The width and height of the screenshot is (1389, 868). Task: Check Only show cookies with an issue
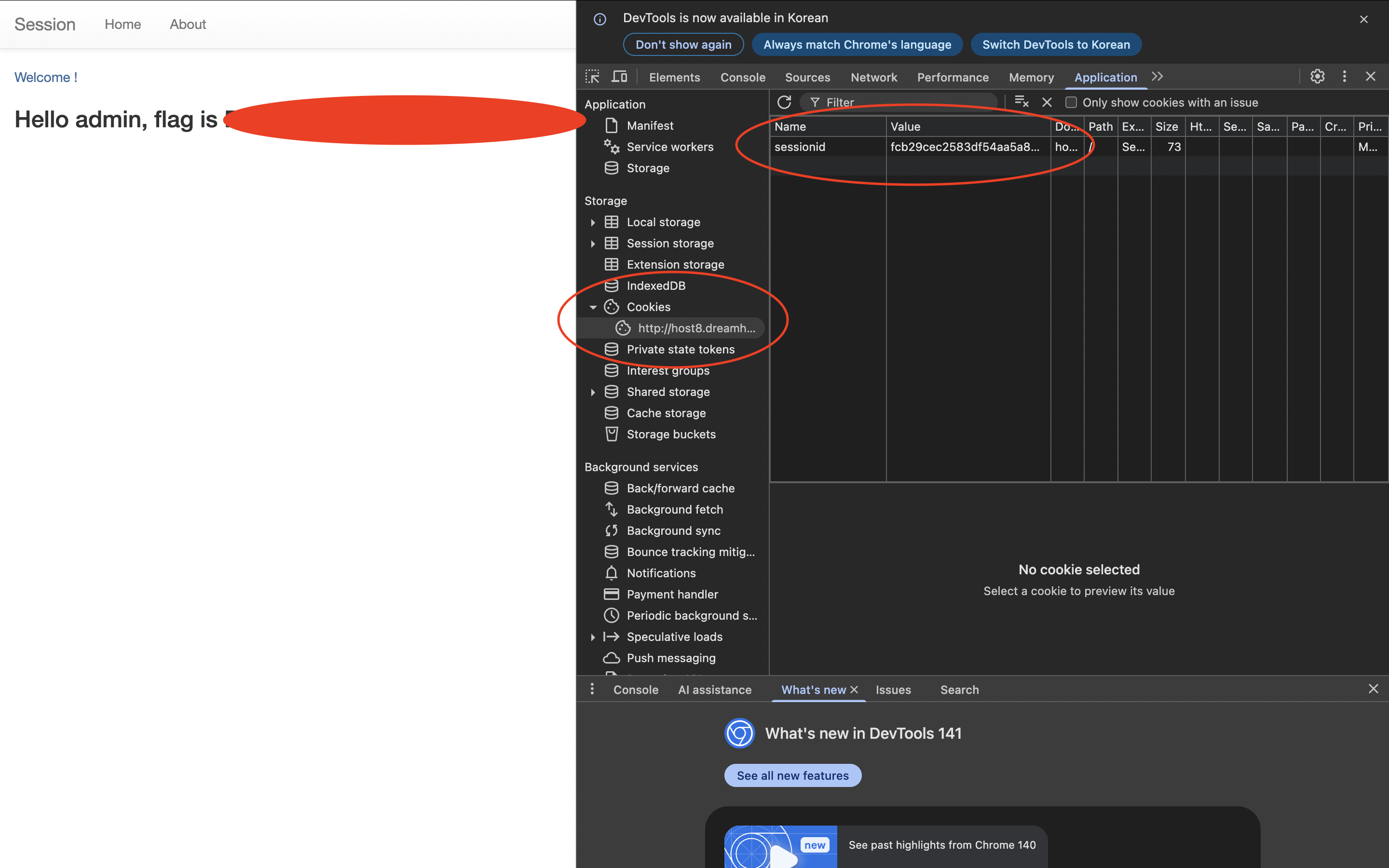tap(1071, 102)
